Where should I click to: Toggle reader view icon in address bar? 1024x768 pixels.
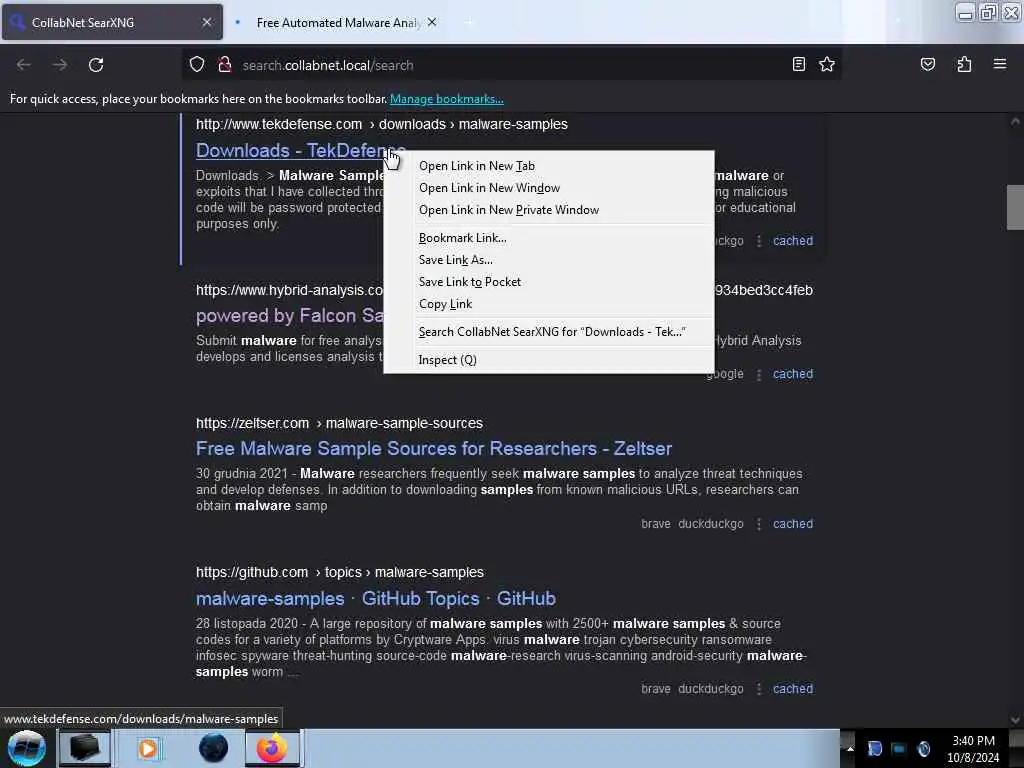click(x=799, y=64)
